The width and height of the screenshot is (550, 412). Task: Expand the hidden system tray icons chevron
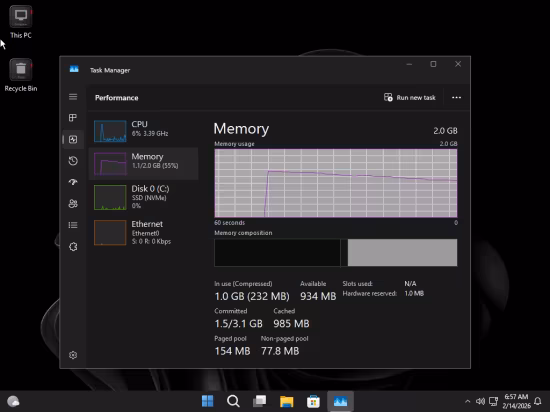467,401
